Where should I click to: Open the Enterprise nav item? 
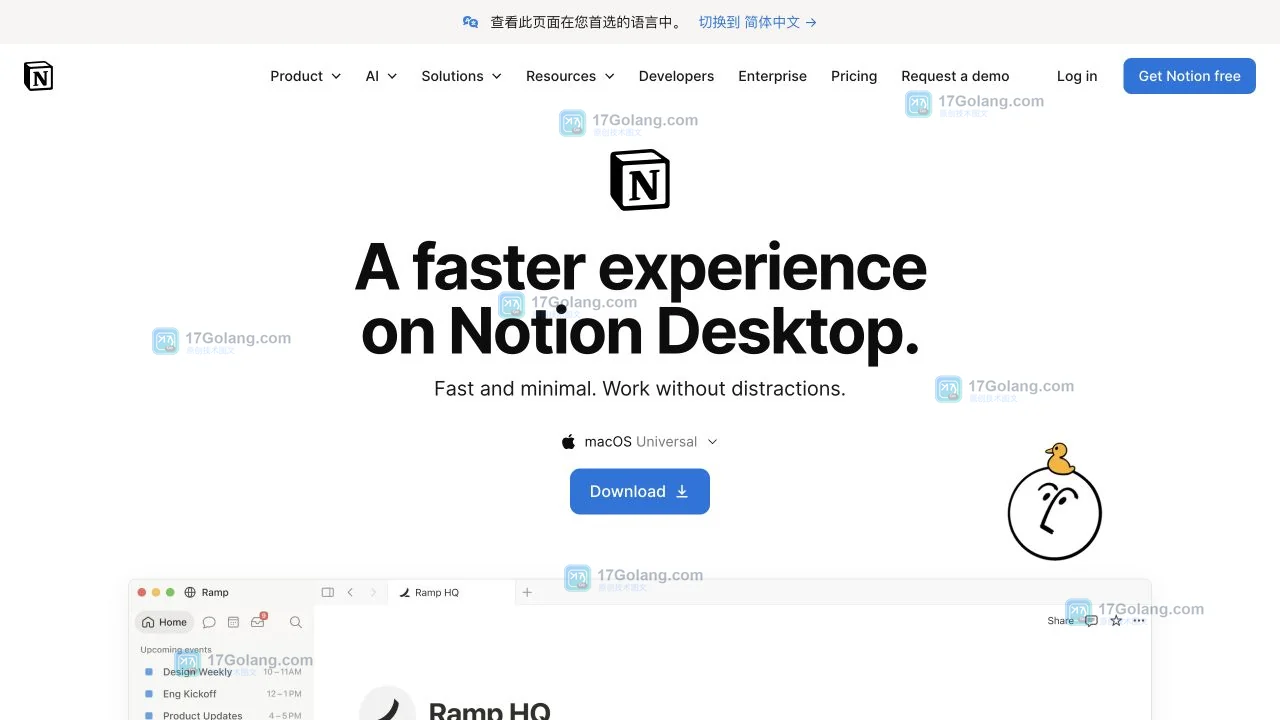coord(772,76)
